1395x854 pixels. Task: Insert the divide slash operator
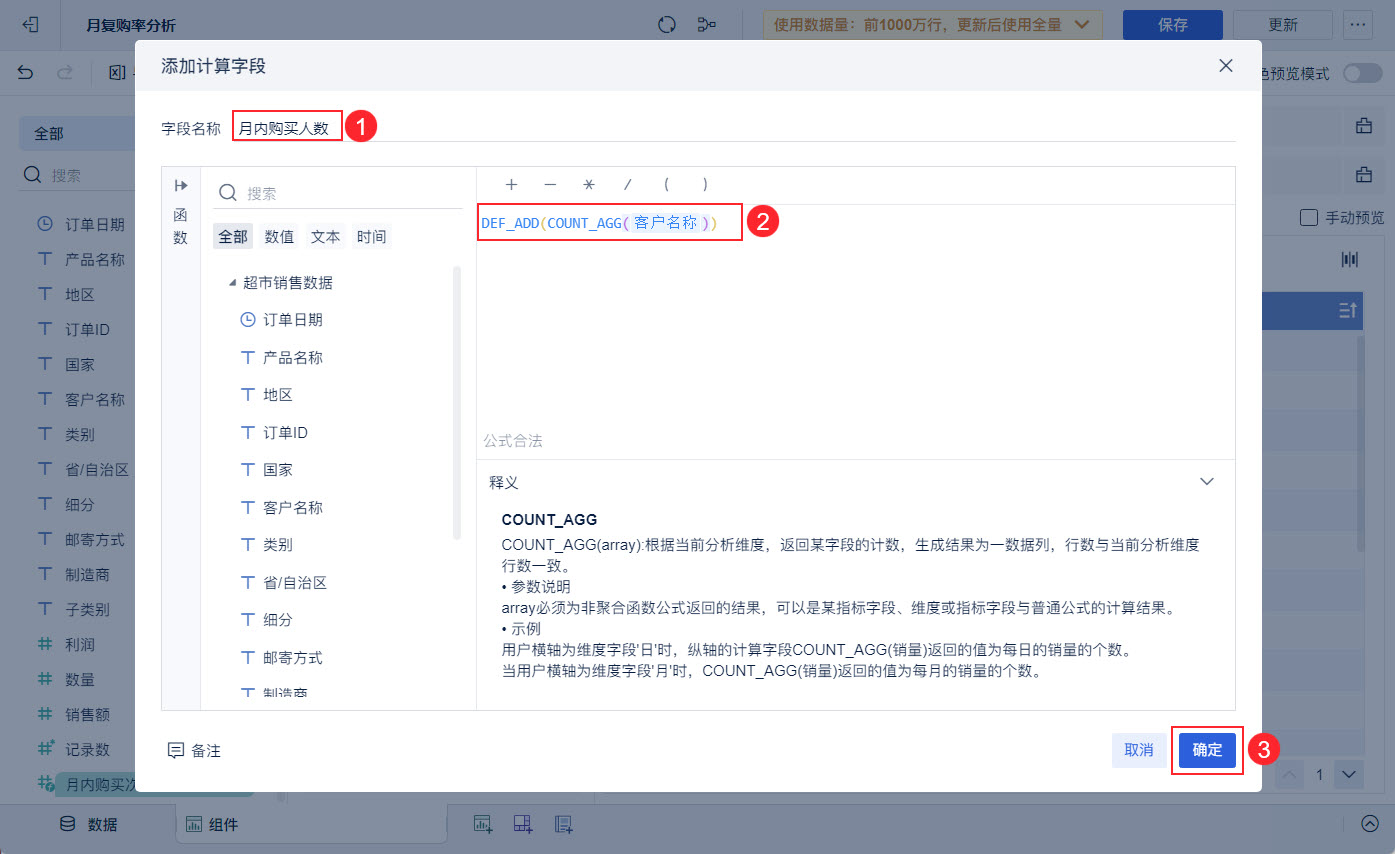pos(628,185)
